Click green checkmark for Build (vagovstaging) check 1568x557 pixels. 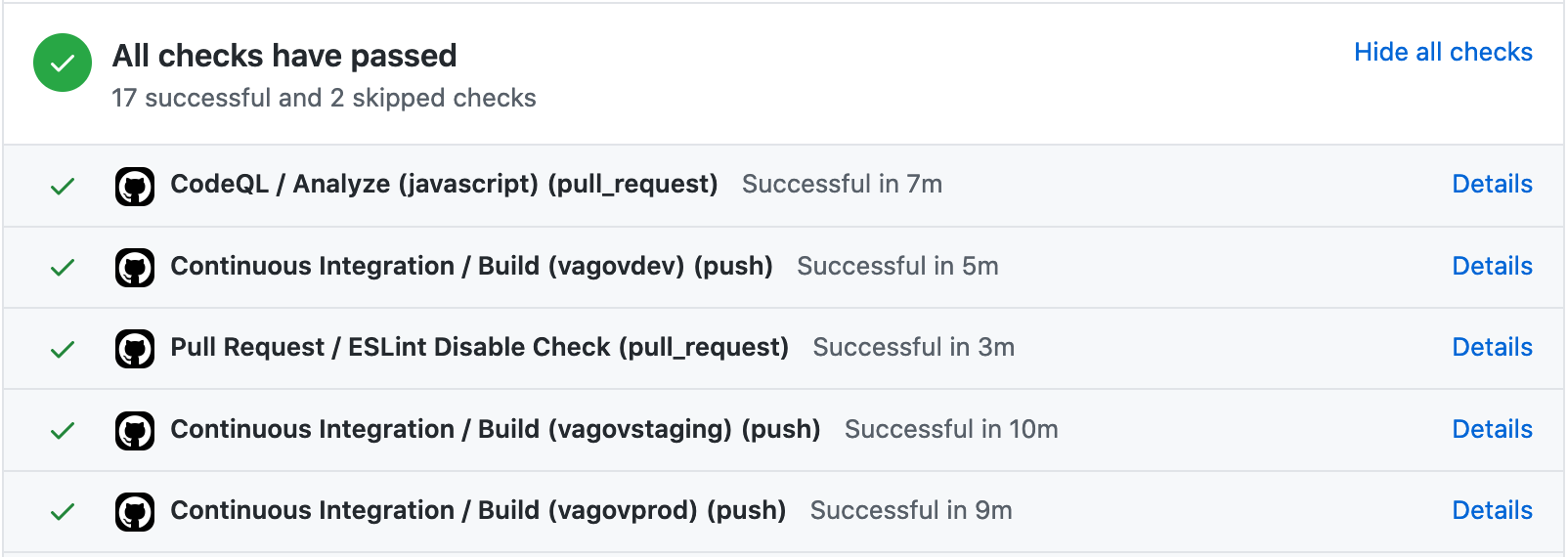tap(63, 430)
